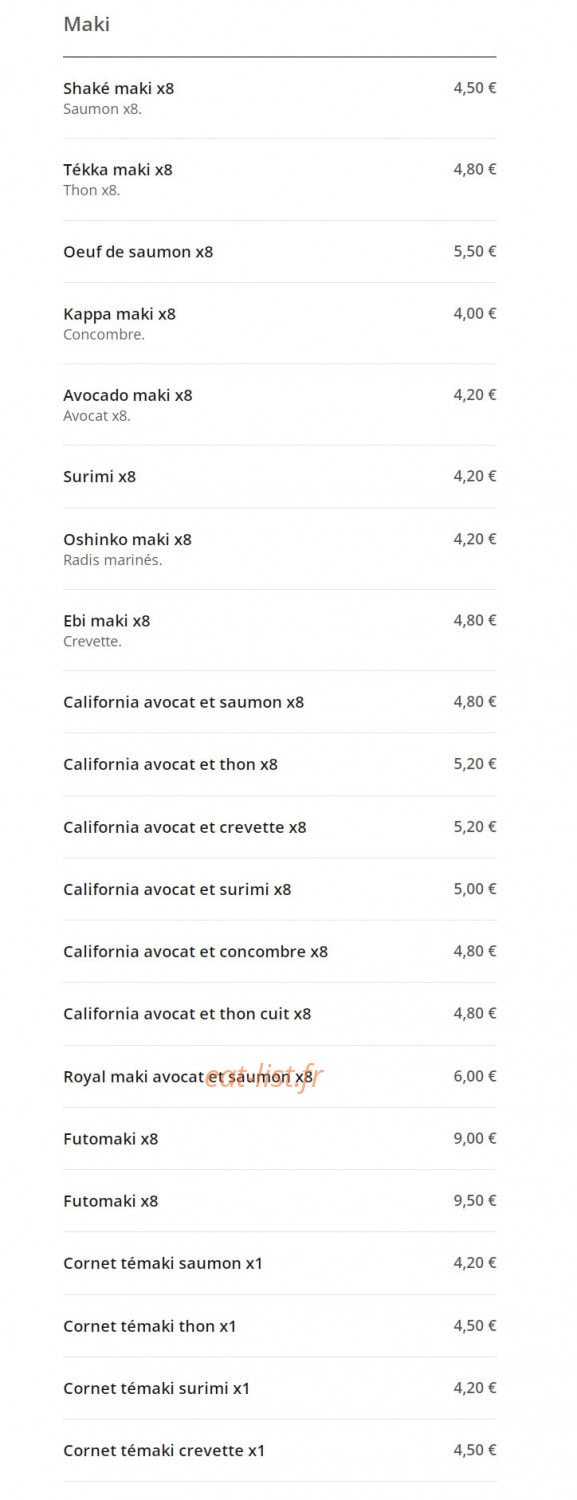This screenshot has height=1500, width=577.
Task: Choose the Futomaki x8 priced 9,50 €
Action: (x=279, y=1201)
